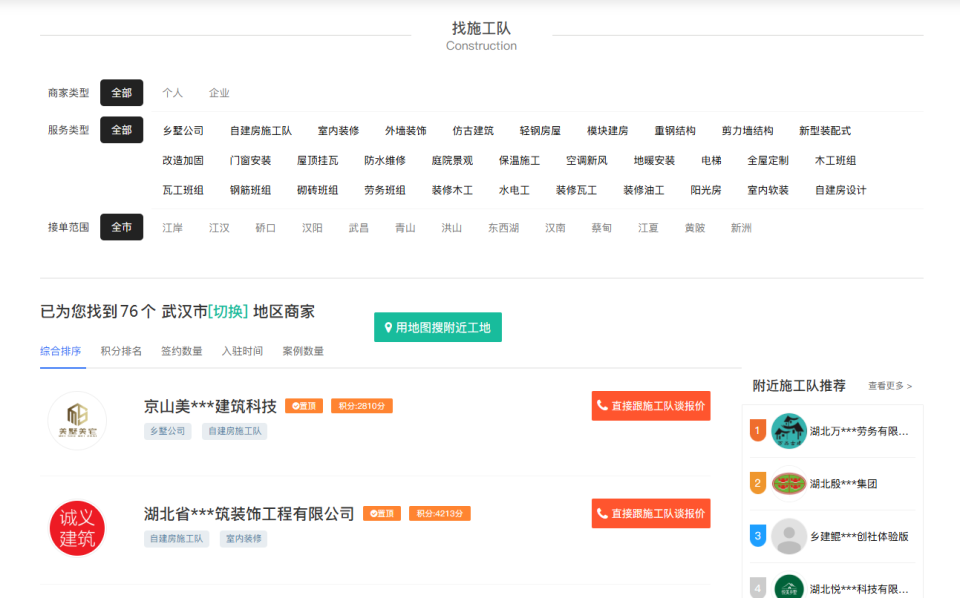The height and width of the screenshot is (598, 960).
Task: Expand 查看更多 nearby construction teams
Action: [889, 386]
